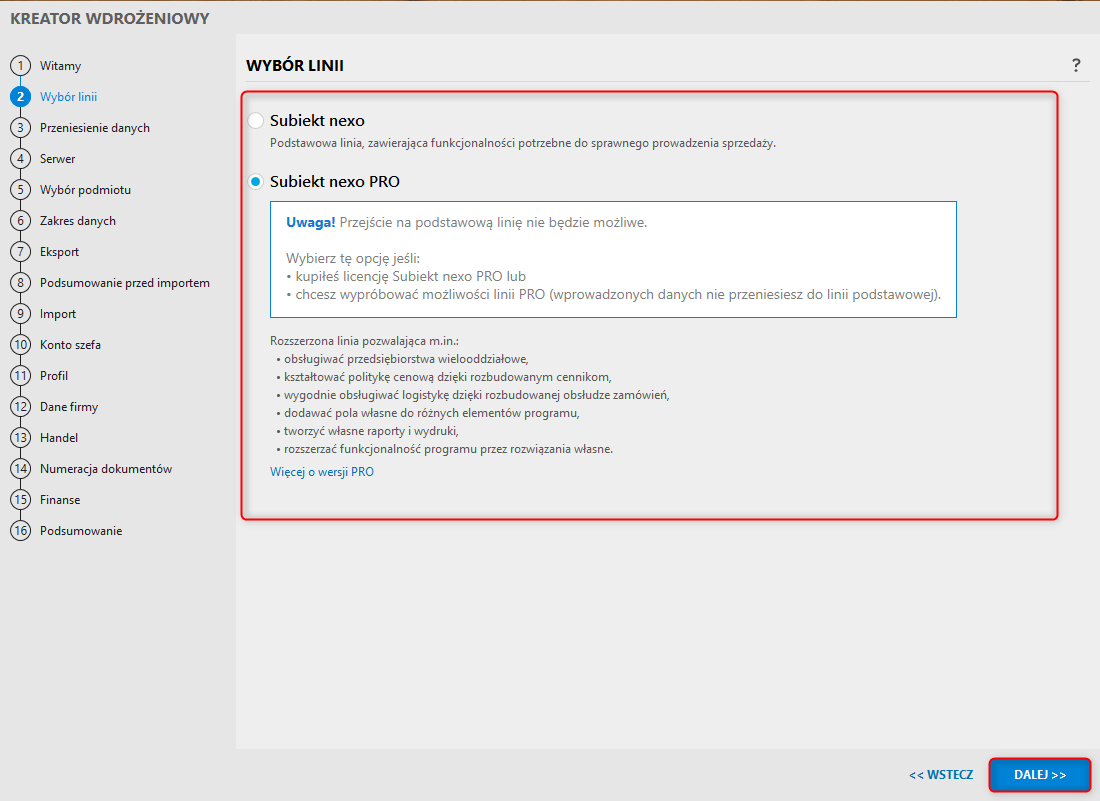Click the step 14 circle icon
This screenshot has width=1100, height=801.
click(x=20, y=469)
